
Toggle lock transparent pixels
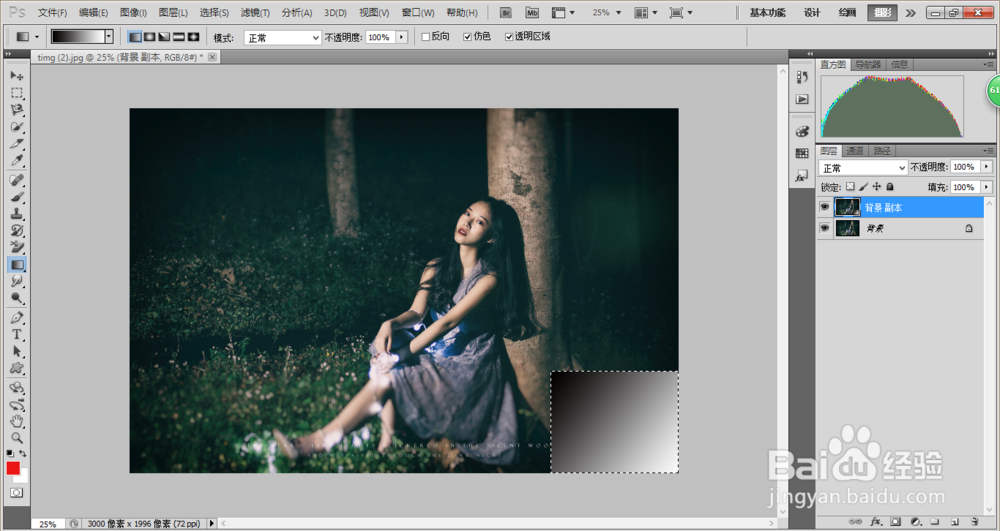tap(850, 187)
